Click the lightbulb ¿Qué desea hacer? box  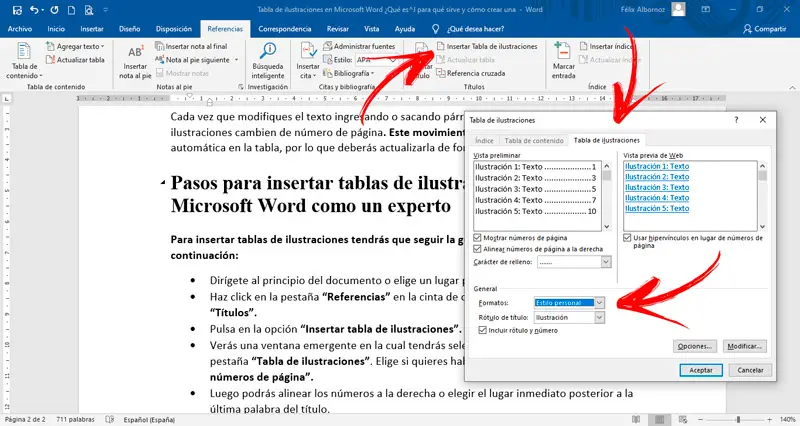point(468,29)
